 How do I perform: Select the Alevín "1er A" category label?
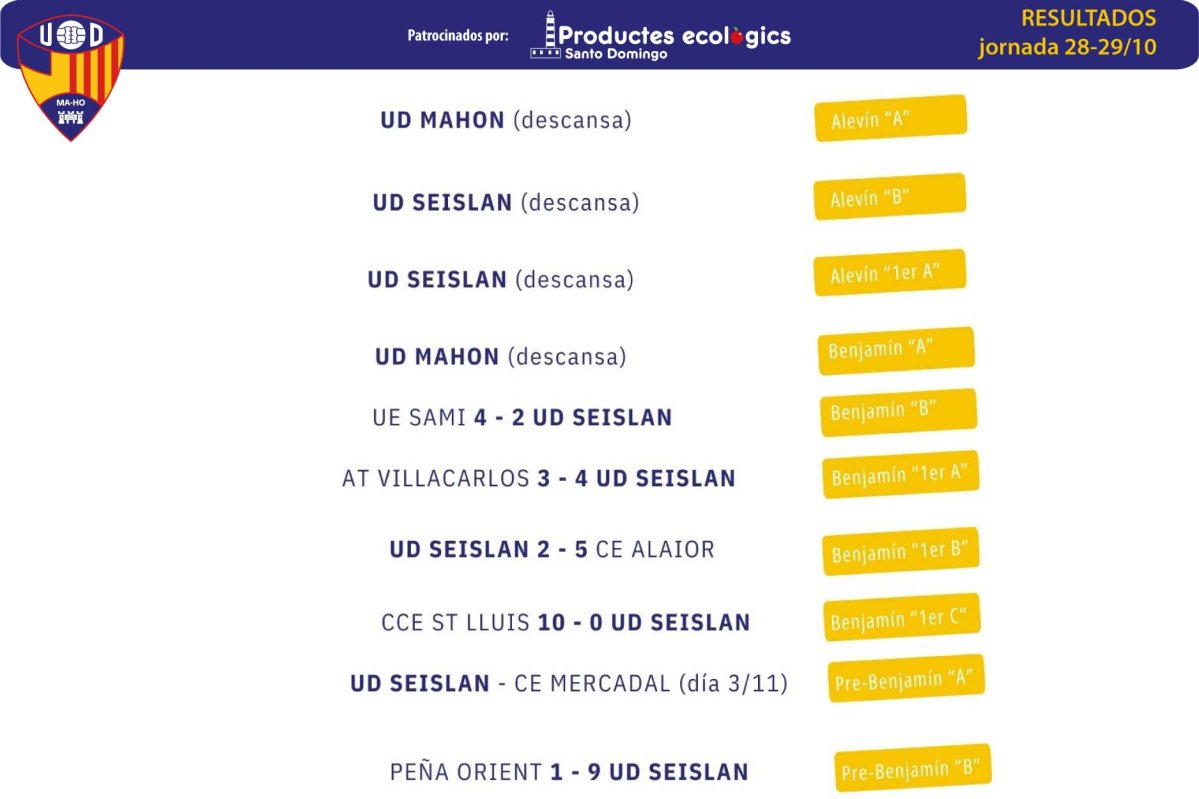[890, 272]
